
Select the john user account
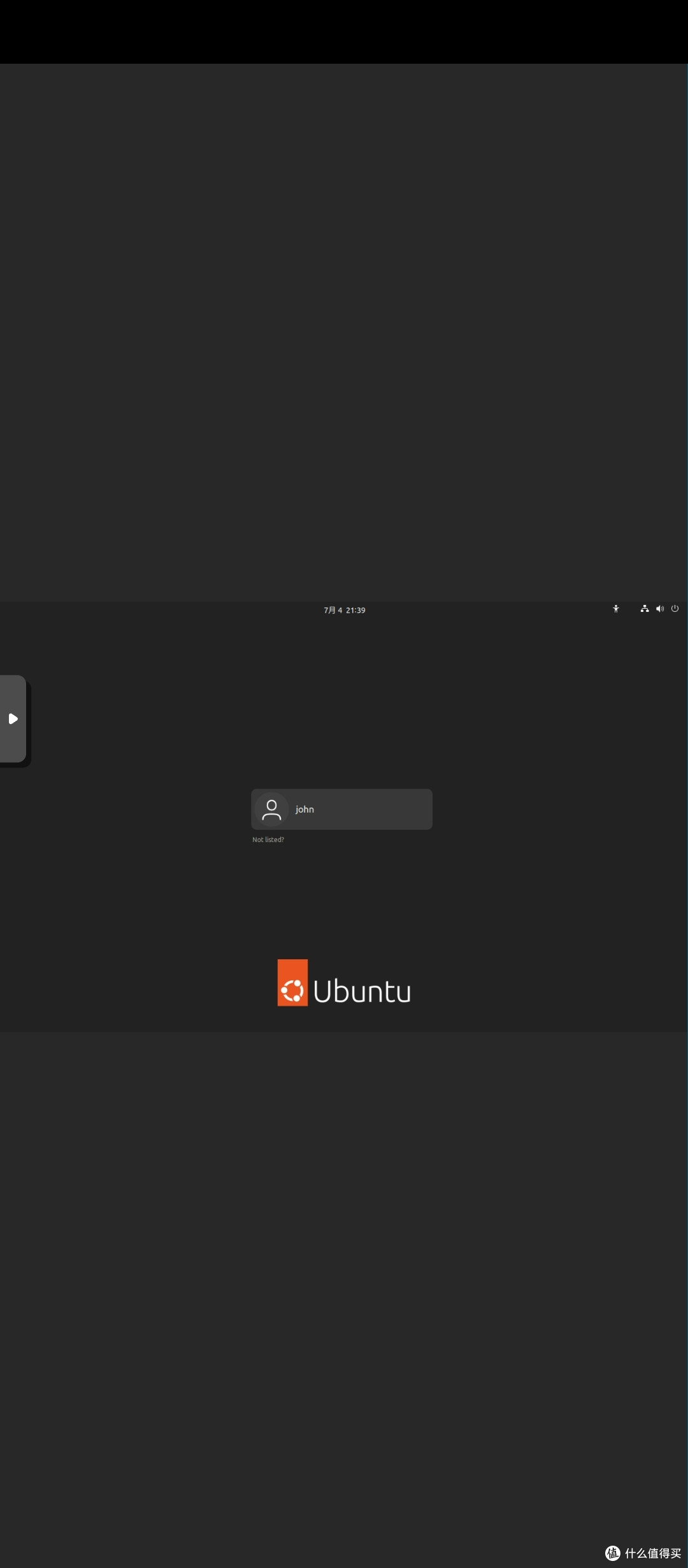341,809
